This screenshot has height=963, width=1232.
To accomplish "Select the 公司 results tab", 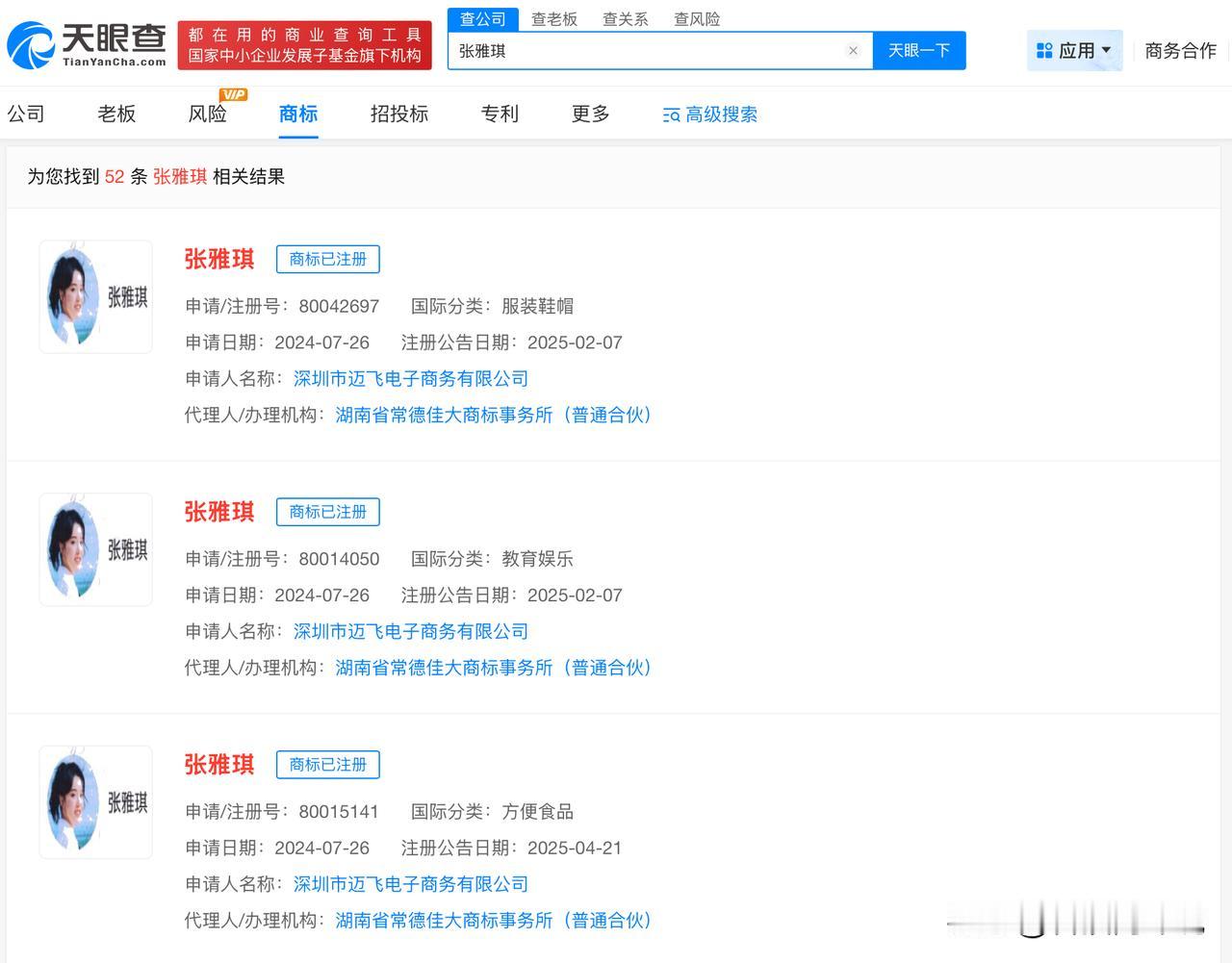I will pos(26,114).
